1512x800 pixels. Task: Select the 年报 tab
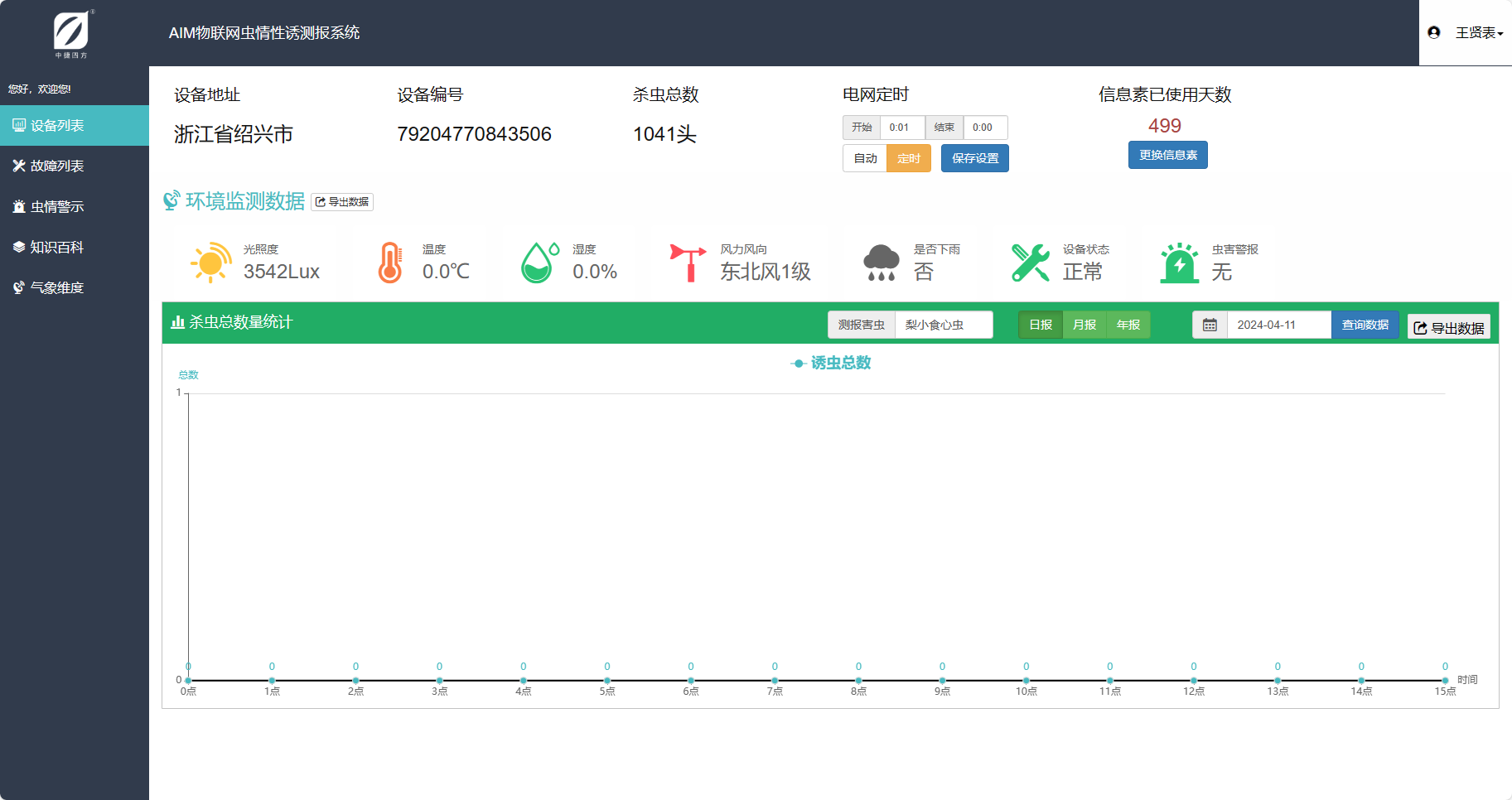1128,325
